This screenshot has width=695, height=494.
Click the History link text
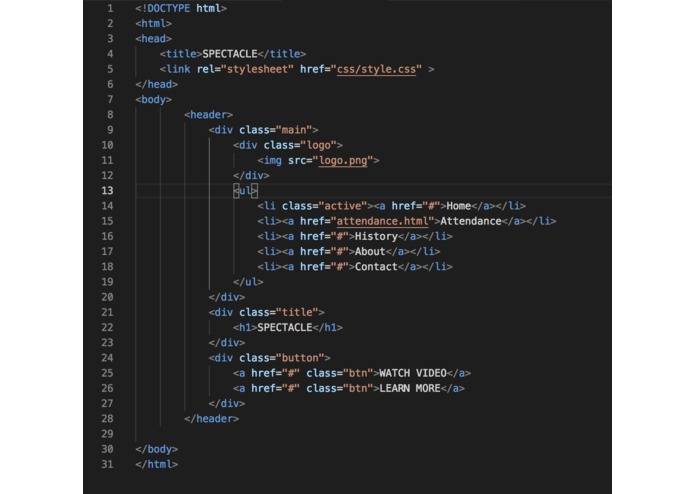(376, 237)
